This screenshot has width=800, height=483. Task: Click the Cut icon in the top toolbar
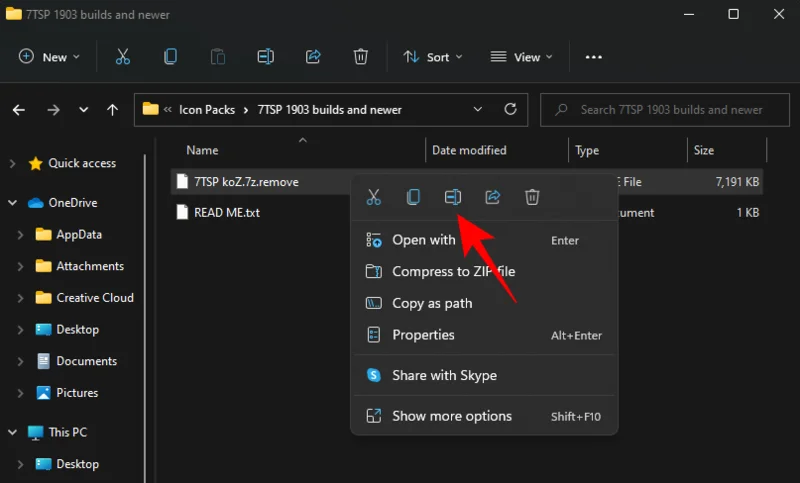[122, 57]
